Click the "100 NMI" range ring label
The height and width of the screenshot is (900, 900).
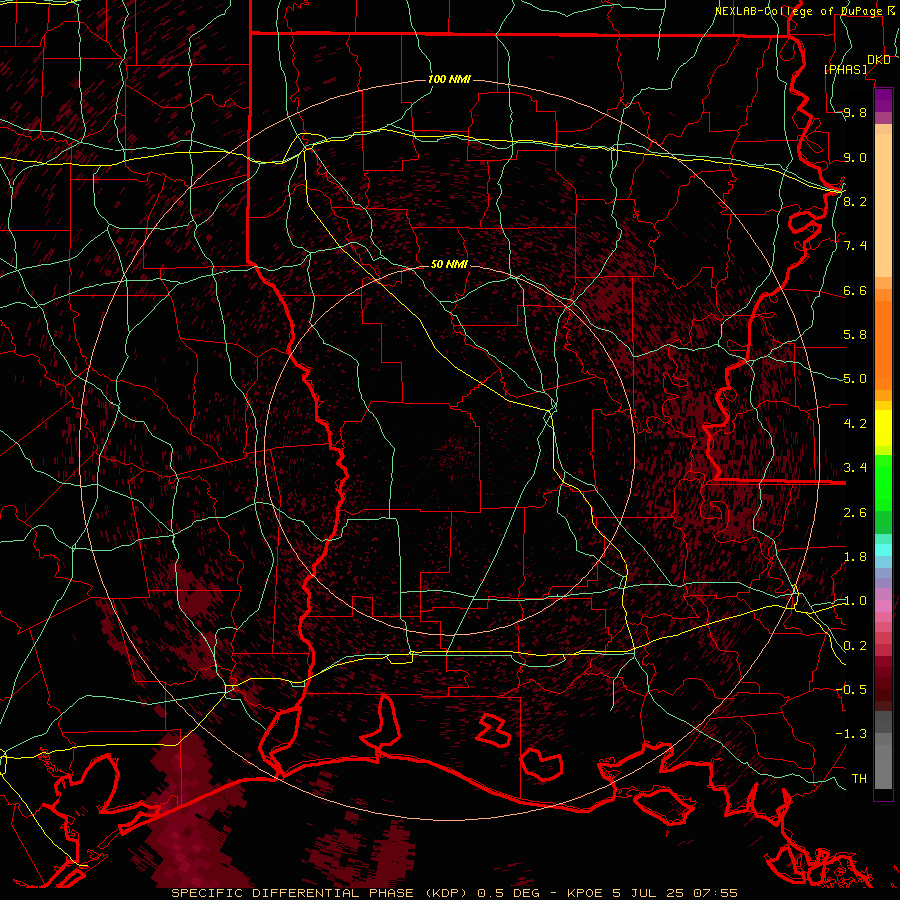449,79
